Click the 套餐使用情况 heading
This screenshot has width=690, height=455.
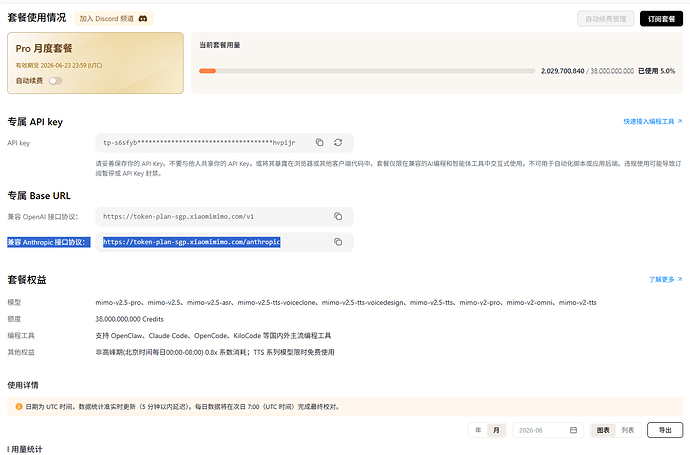point(37,18)
